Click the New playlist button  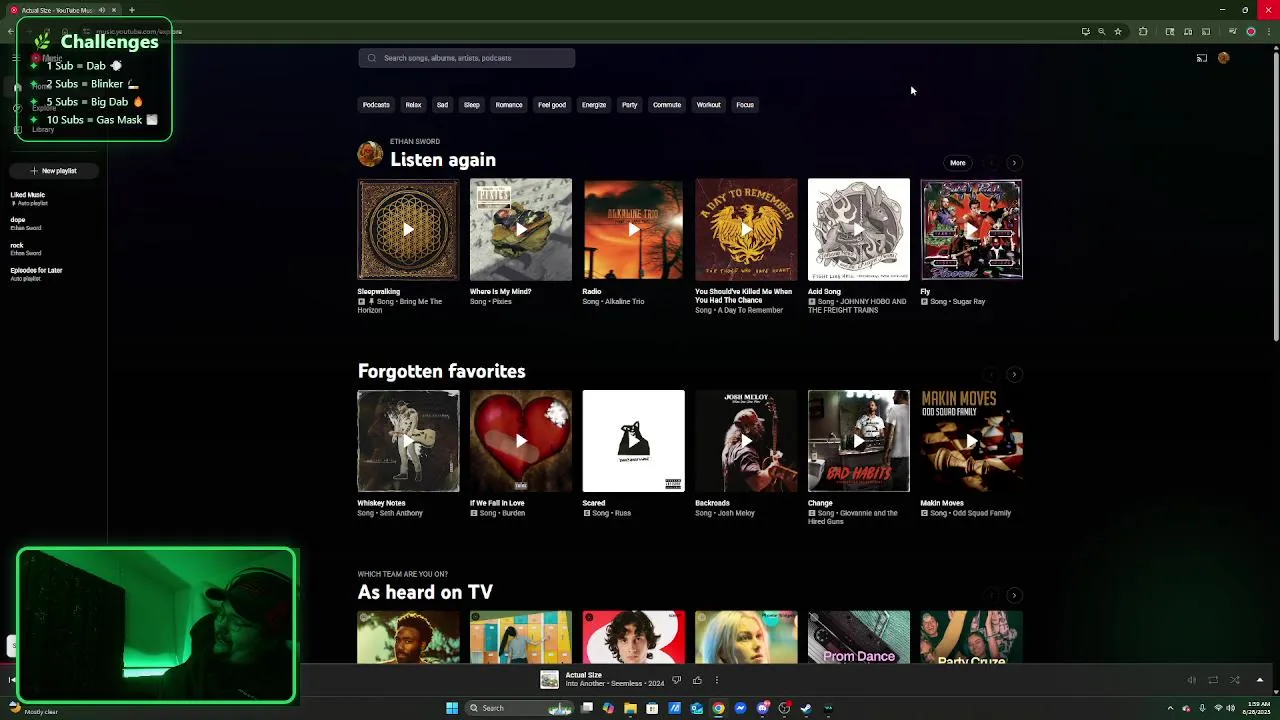54,171
